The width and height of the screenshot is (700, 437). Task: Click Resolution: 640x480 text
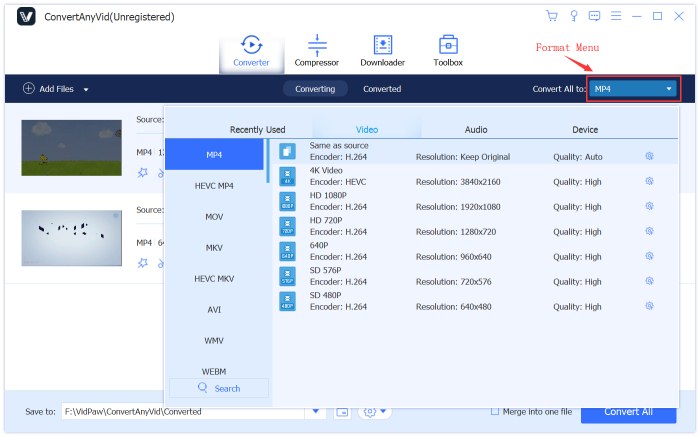[x=454, y=307]
